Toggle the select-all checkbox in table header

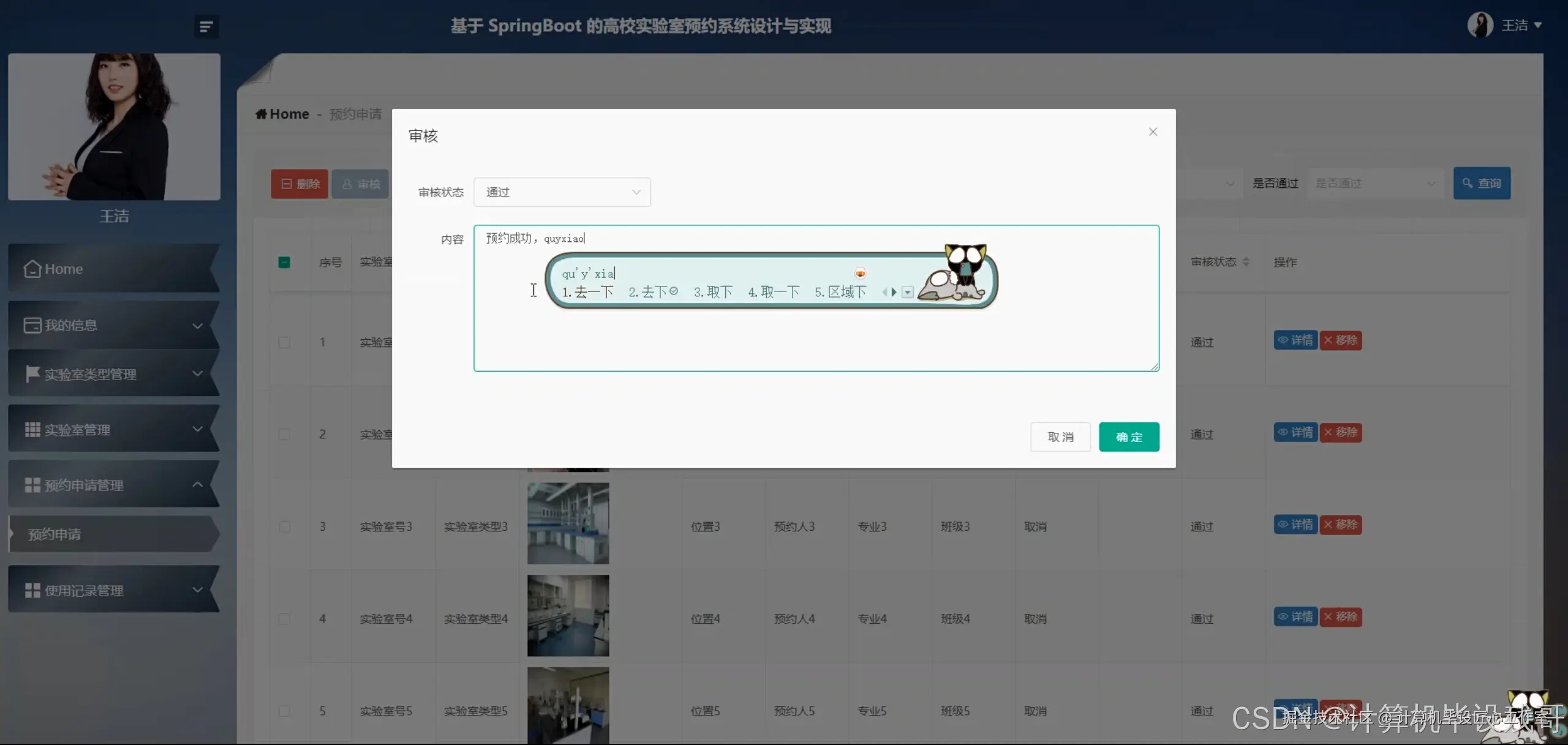[284, 262]
